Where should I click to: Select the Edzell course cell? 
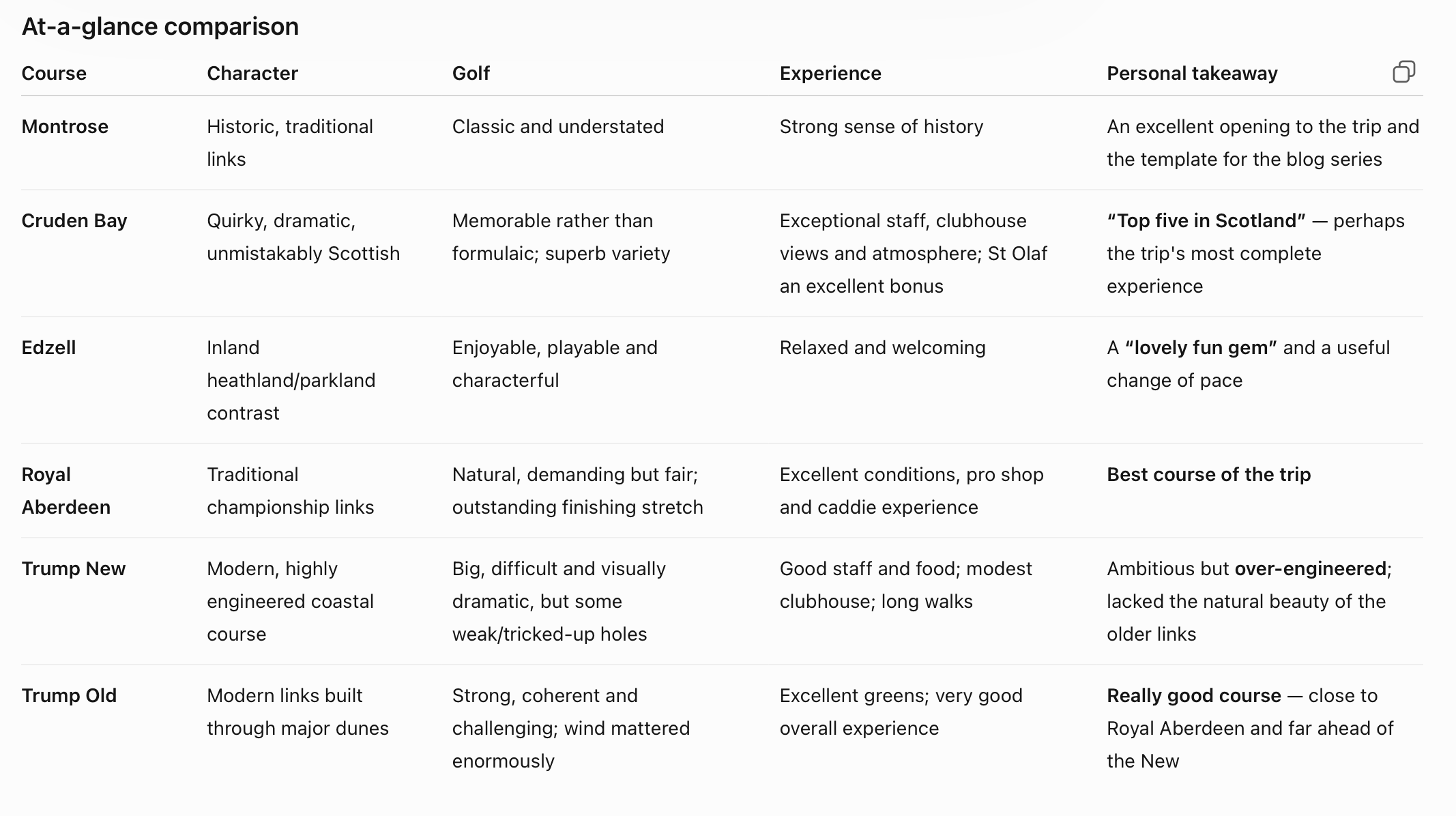coord(48,347)
